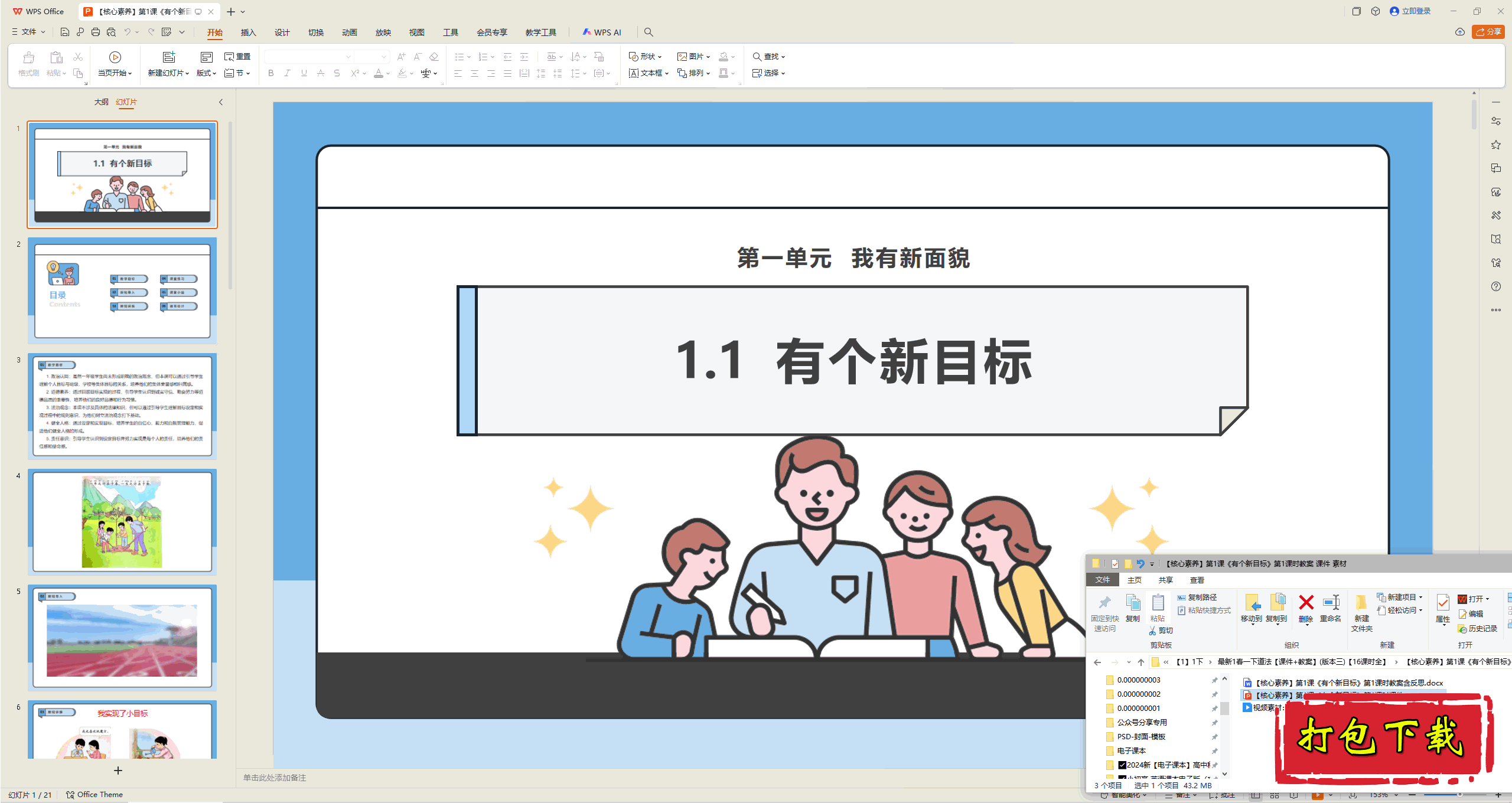
Task: Open the File (文件) menu dropdown
Action: (28, 32)
